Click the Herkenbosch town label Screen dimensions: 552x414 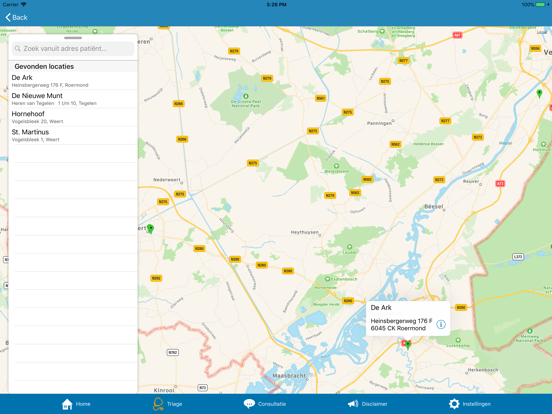tap(483, 370)
